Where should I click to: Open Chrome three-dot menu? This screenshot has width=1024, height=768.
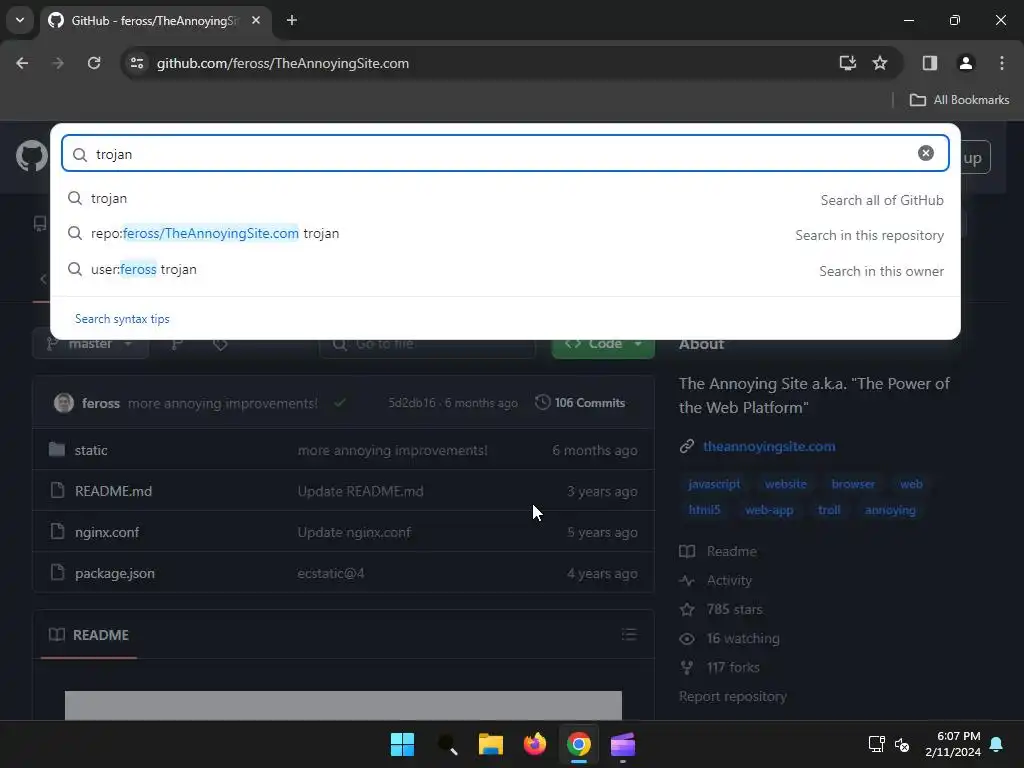click(1001, 63)
